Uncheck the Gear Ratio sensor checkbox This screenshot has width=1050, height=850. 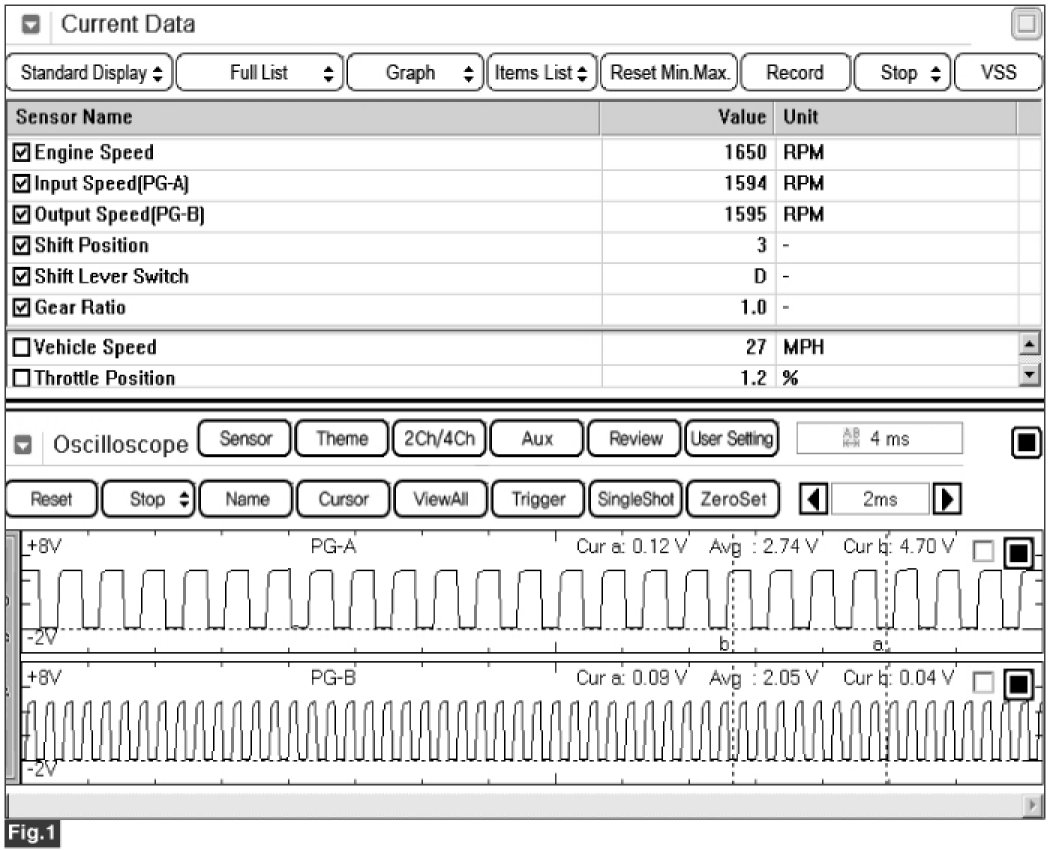(x=23, y=308)
